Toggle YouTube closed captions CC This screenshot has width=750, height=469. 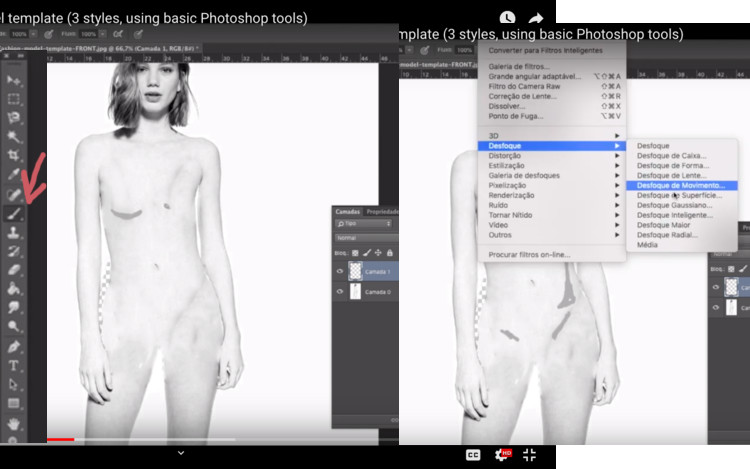(x=473, y=455)
